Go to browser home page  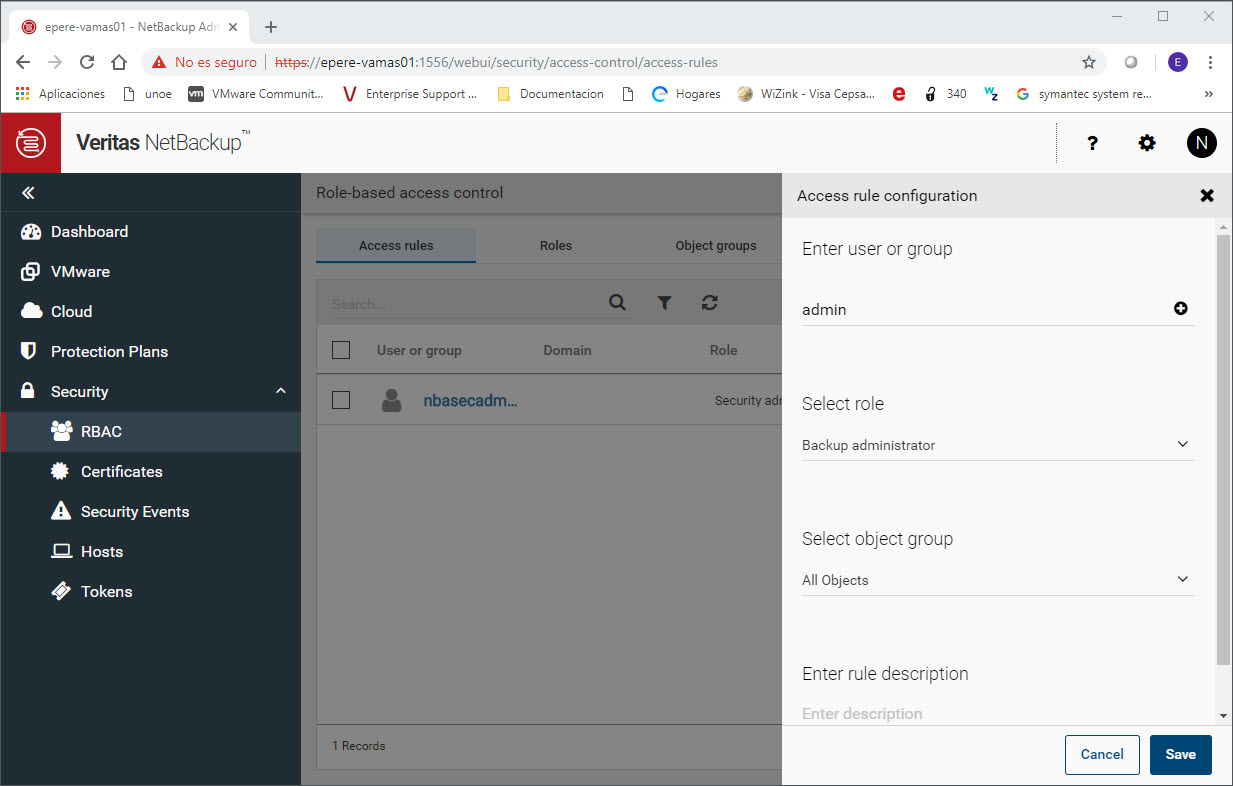click(x=119, y=62)
